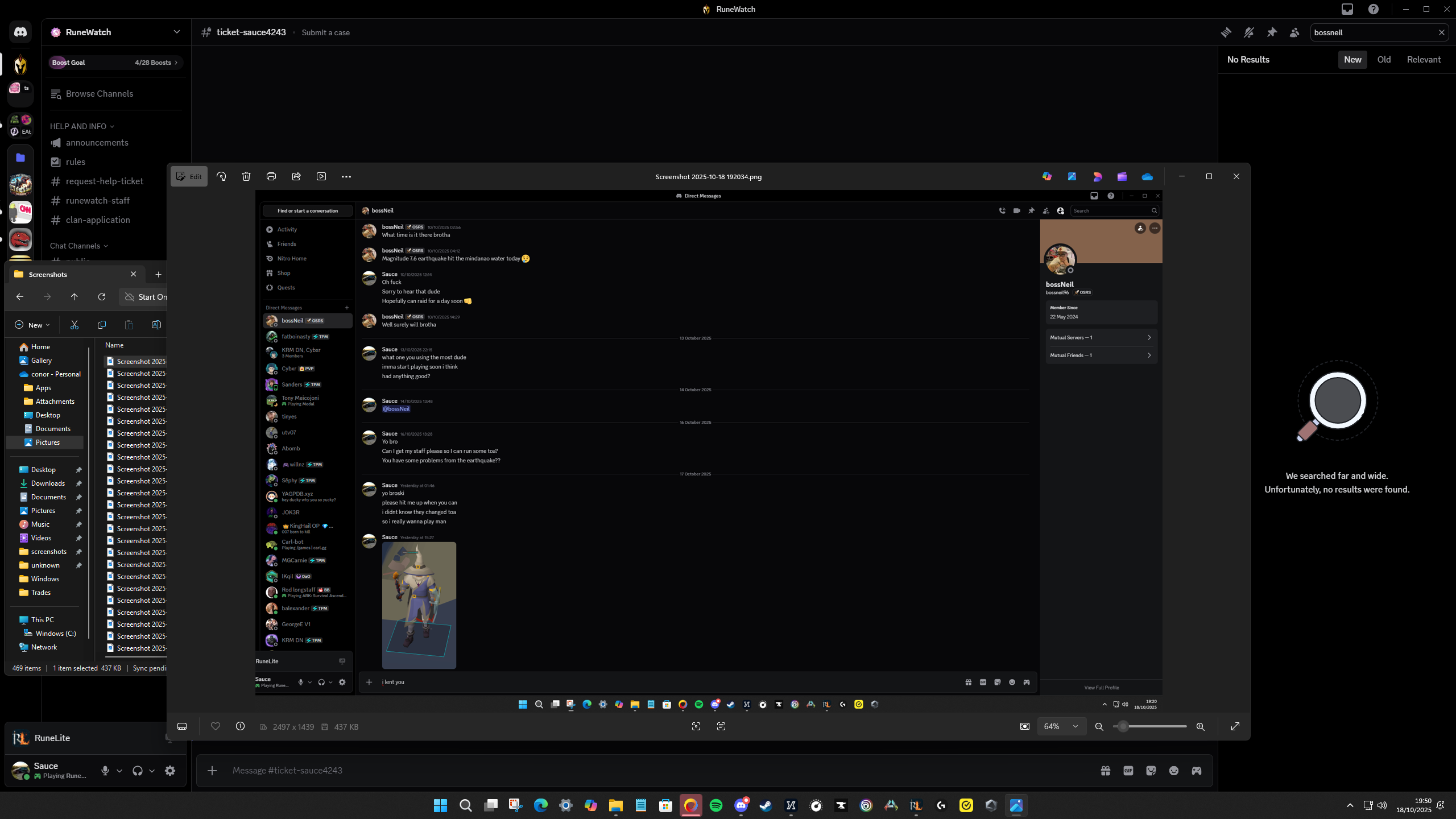Collapse the HELP AND INFO category
The width and height of the screenshot is (1456, 819).
click(x=82, y=126)
